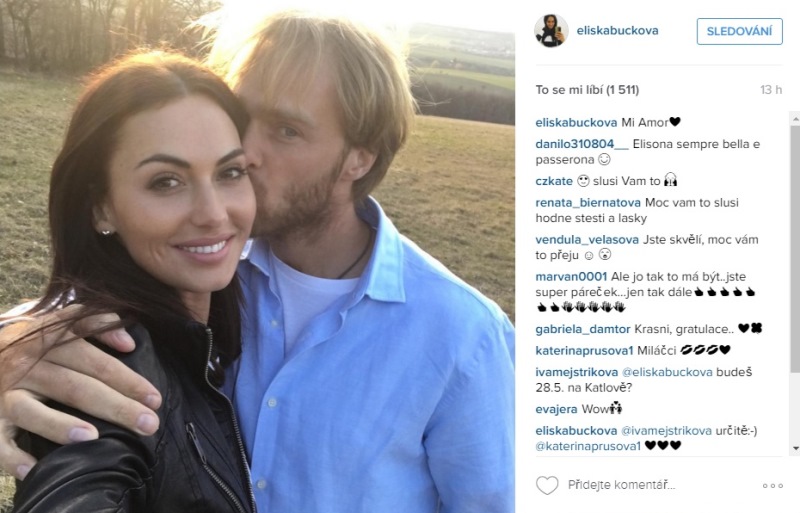Viewport: 800px width, 513px height.
Task: Open danilo310804__ commenter profile
Action: (582, 144)
